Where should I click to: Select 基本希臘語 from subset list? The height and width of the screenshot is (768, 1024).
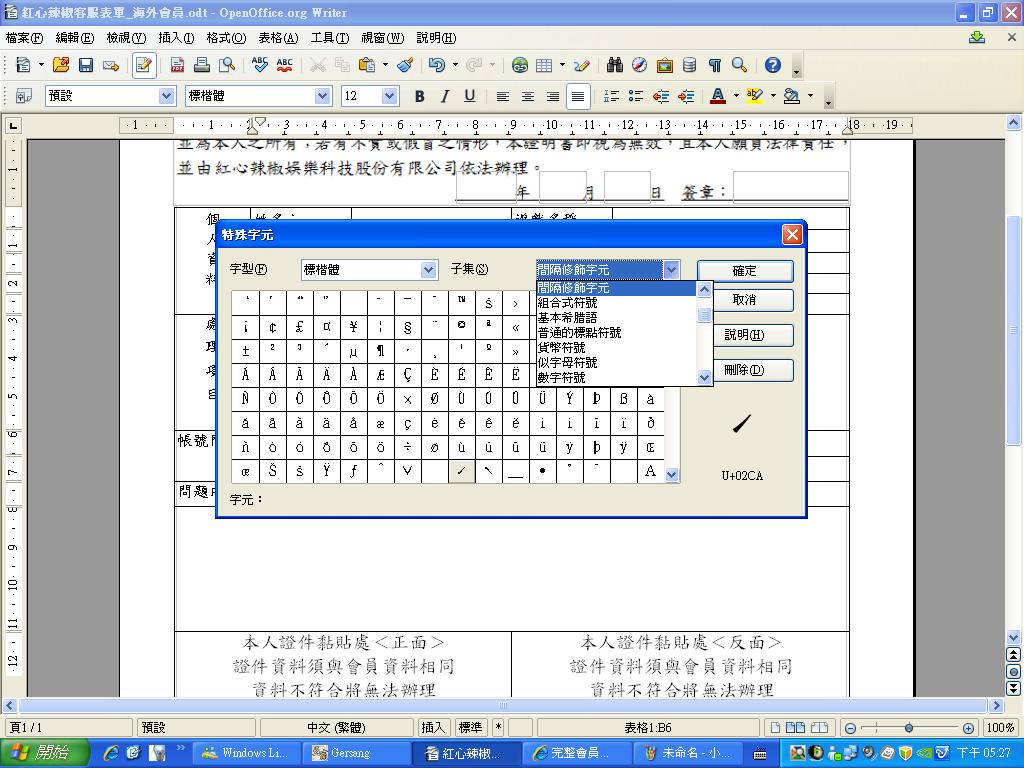point(567,317)
